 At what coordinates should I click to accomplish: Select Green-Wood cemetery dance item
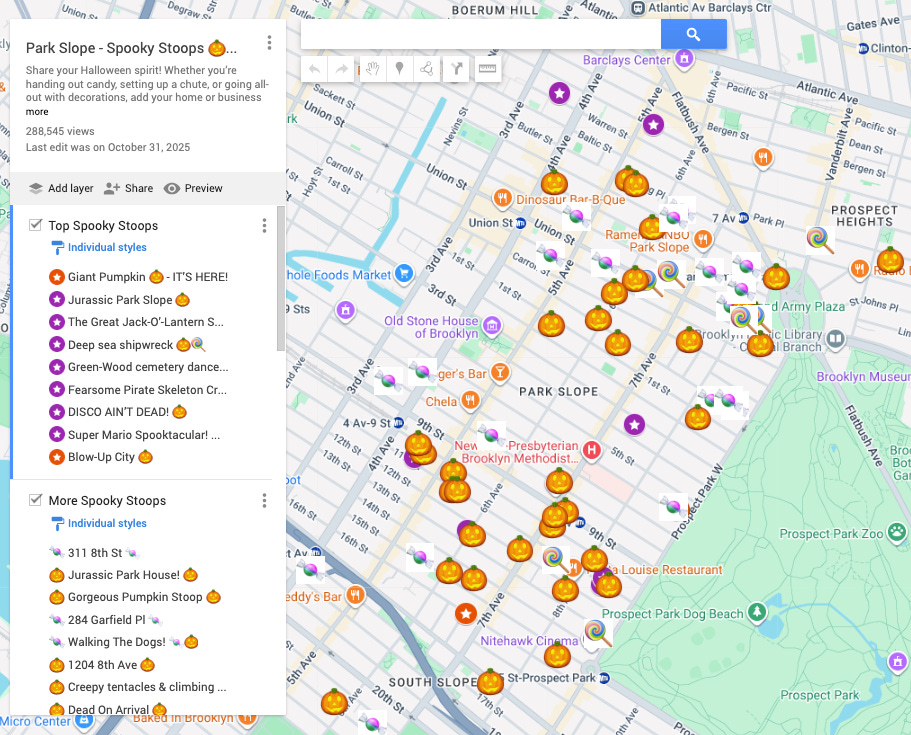[x=139, y=367]
